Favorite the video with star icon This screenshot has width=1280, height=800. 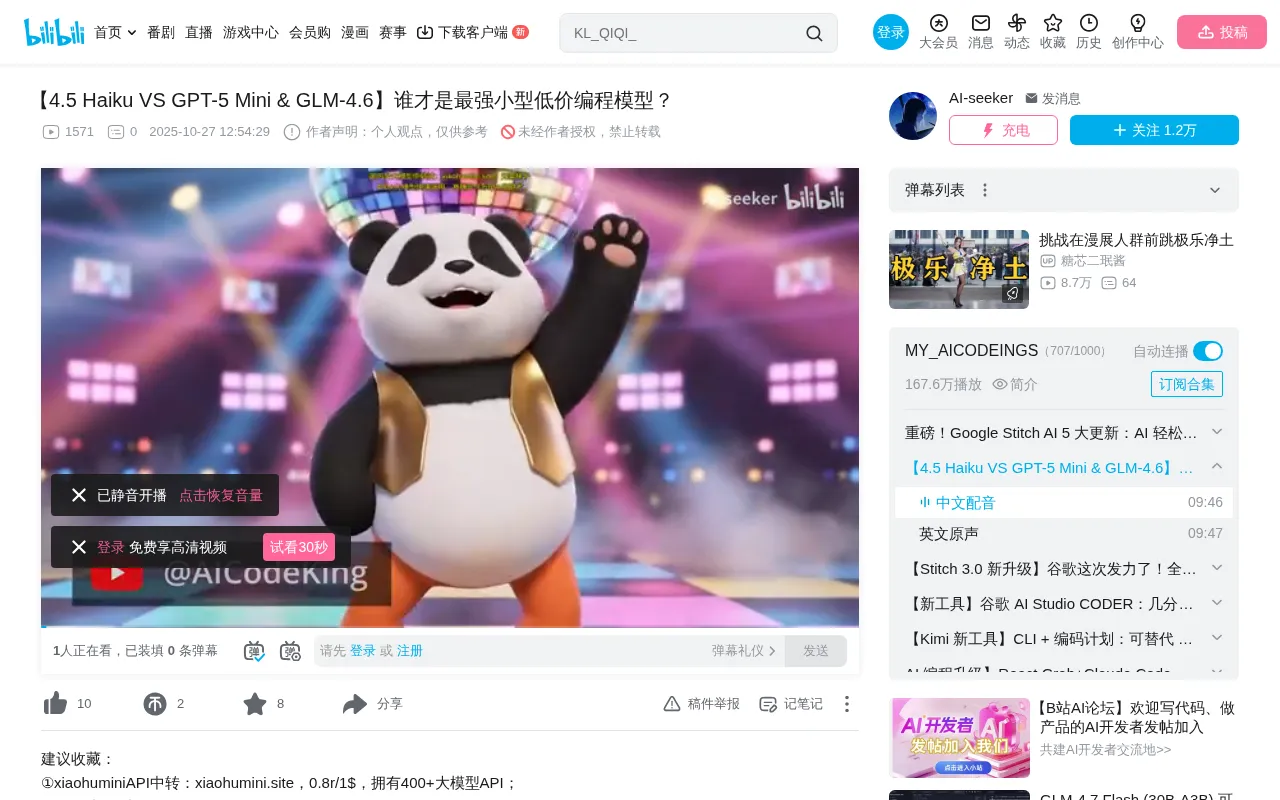(255, 704)
